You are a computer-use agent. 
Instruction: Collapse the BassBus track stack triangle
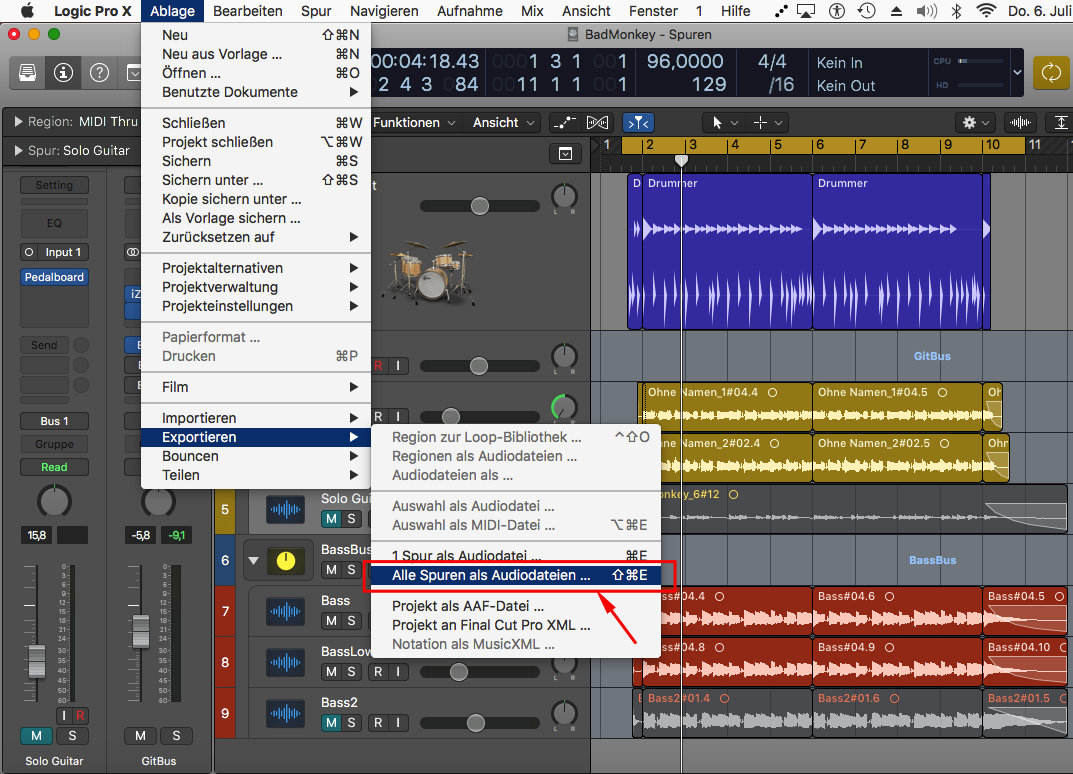click(x=253, y=560)
